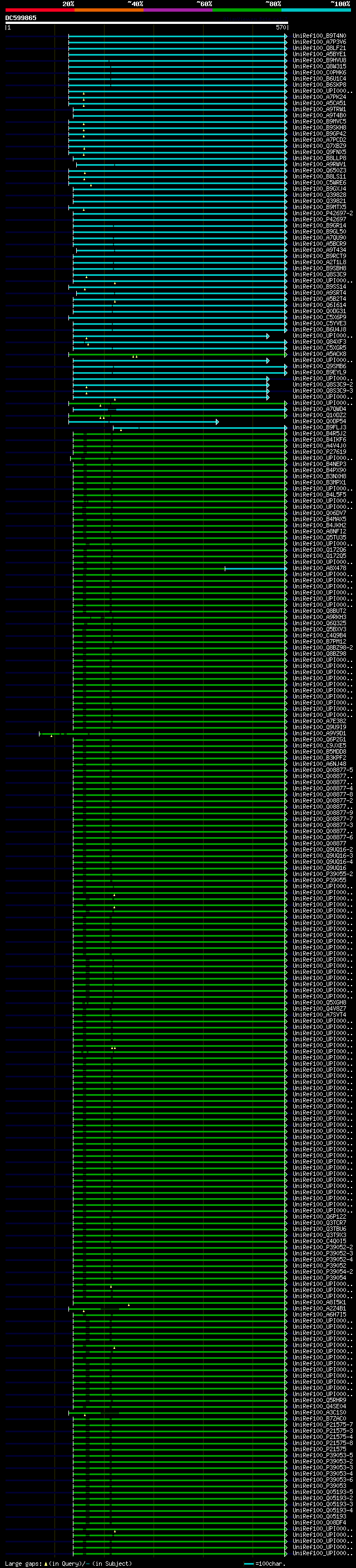Open hit UniRef100_Q8LF21
356x1568 pixels.
coord(319,48)
